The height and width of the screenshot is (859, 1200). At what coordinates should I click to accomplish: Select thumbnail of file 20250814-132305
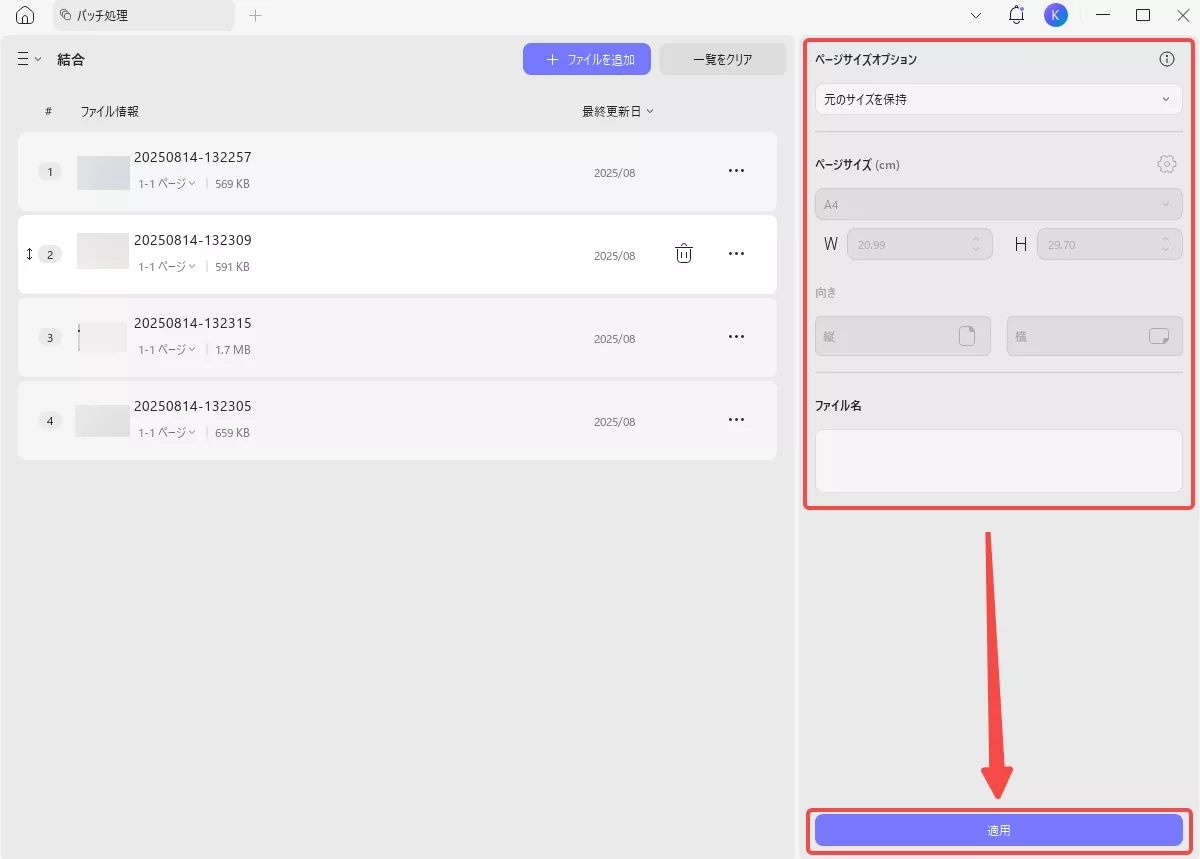[103, 420]
